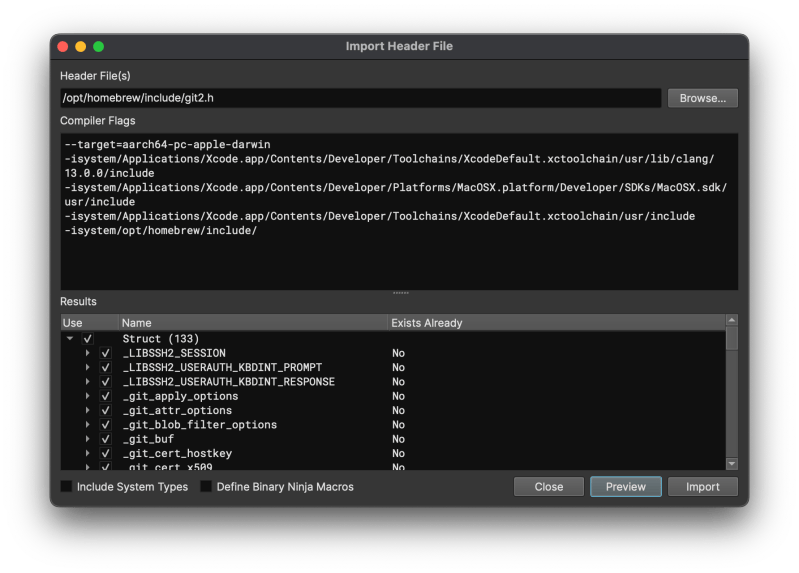Uncheck _LIBSSH2_USERAUTH_KBDINT_PROMPT checkbox
Image resolution: width=799 pixels, height=573 pixels.
[105, 367]
